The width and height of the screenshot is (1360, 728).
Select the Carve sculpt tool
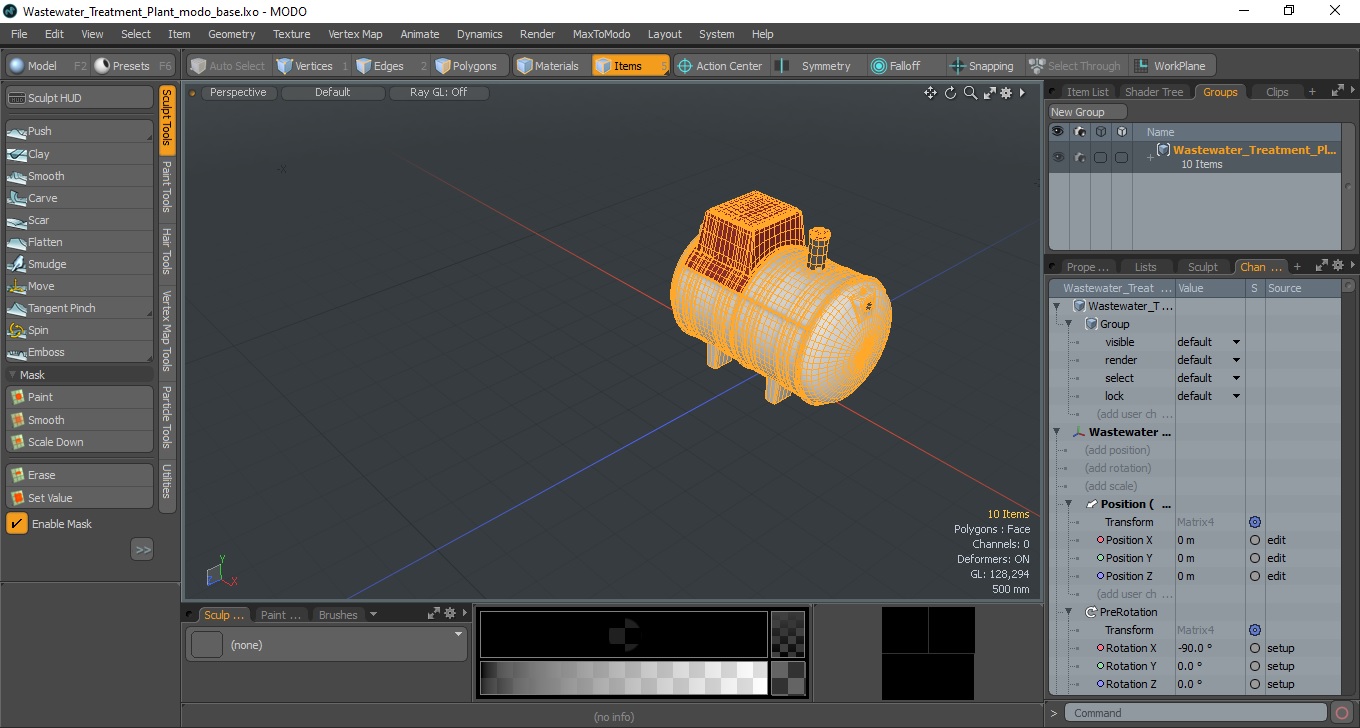coord(79,198)
